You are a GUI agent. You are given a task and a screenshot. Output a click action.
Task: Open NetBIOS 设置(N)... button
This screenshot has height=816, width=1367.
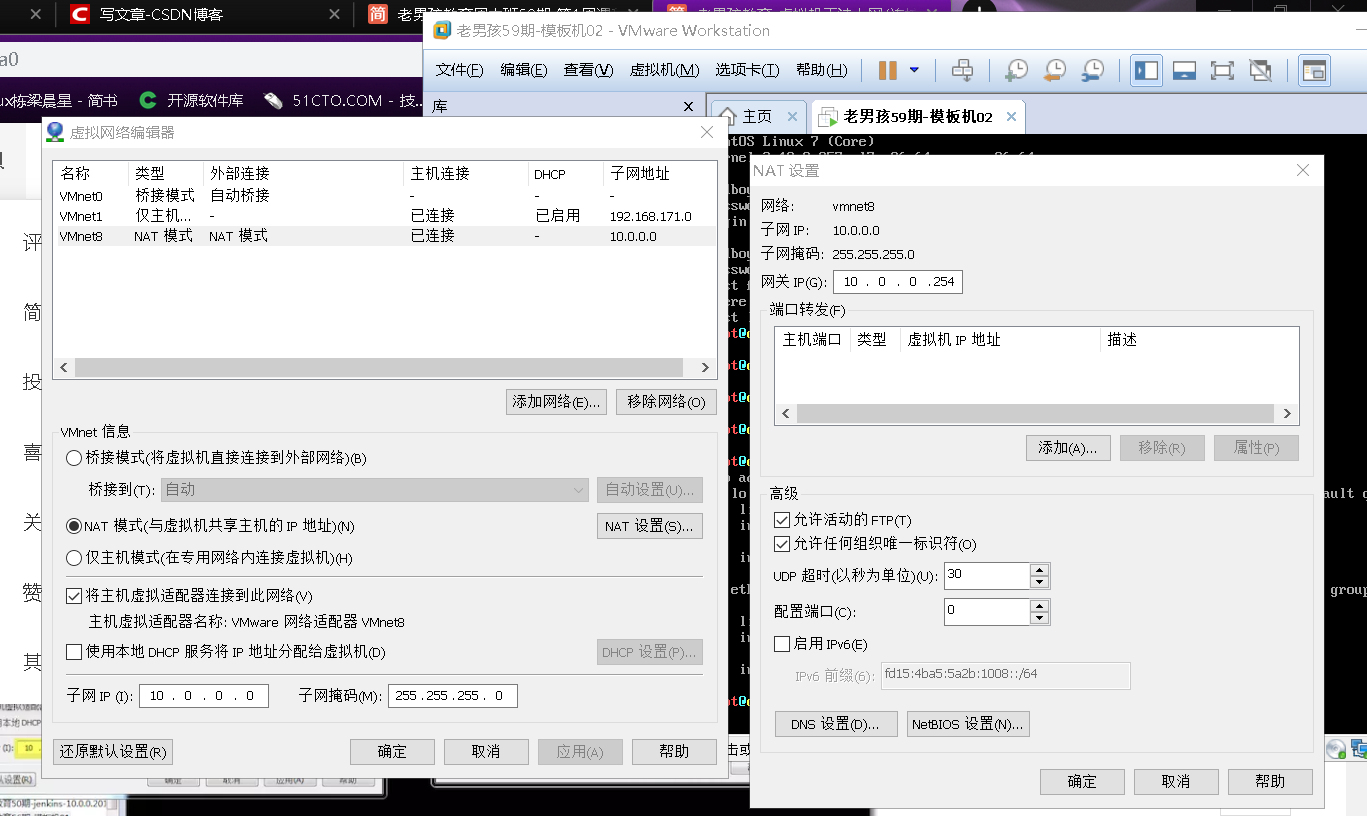tap(968, 724)
